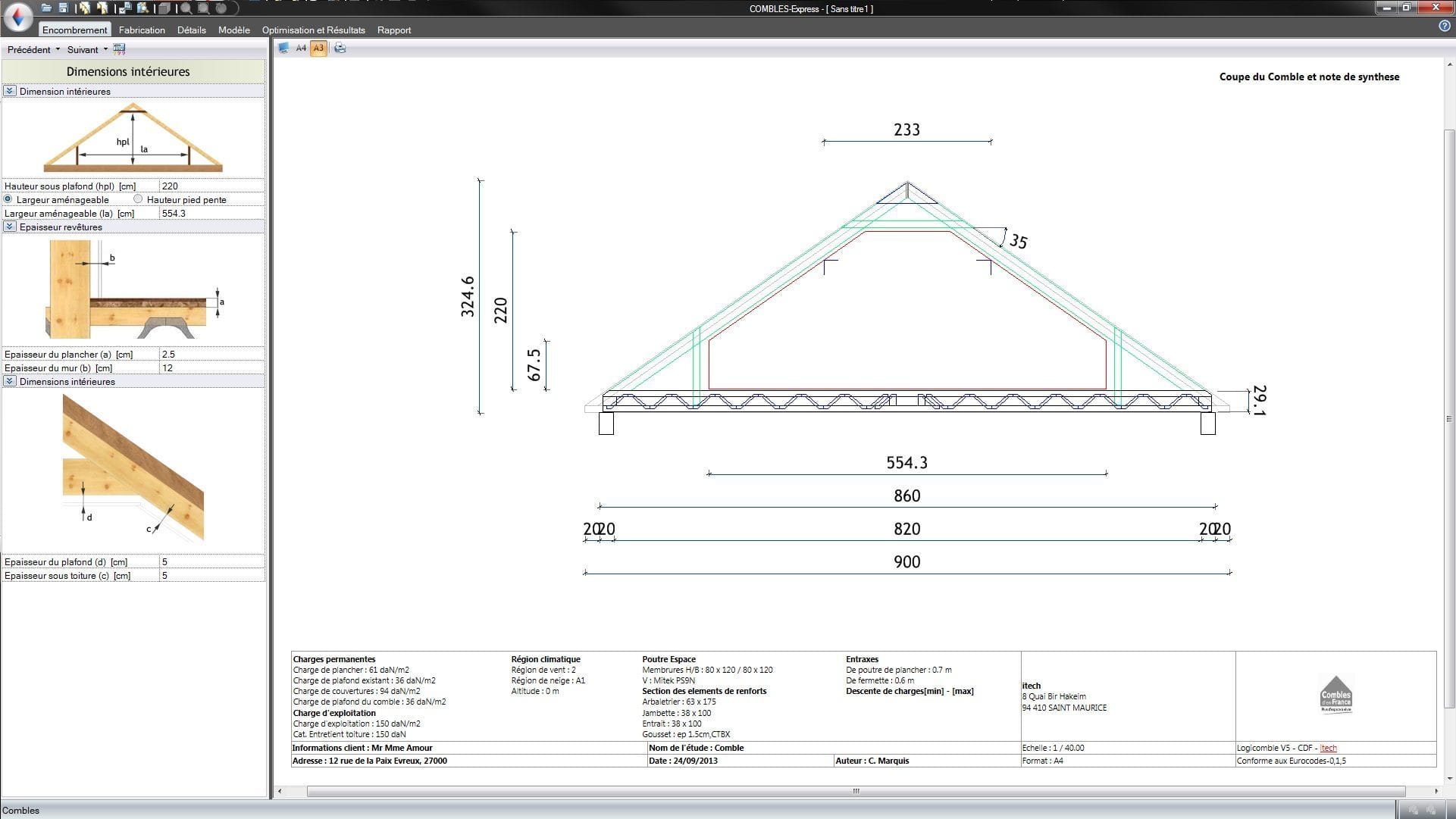Click the 'Dimensions intérieures' panel heading
The height and width of the screenshot is (819, 1456).
click(x=128, y=71)
